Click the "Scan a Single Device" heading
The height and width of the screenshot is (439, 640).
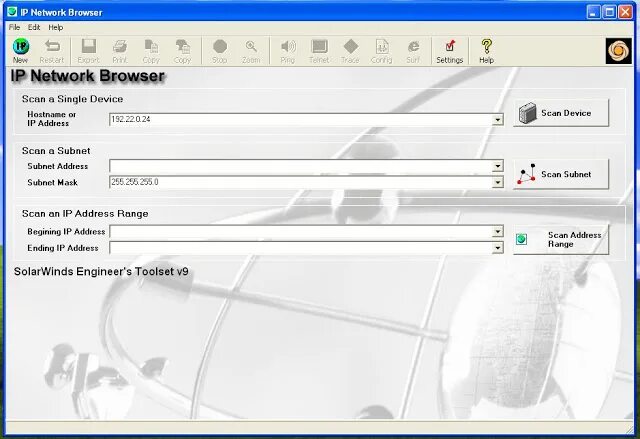coord(72,99)
